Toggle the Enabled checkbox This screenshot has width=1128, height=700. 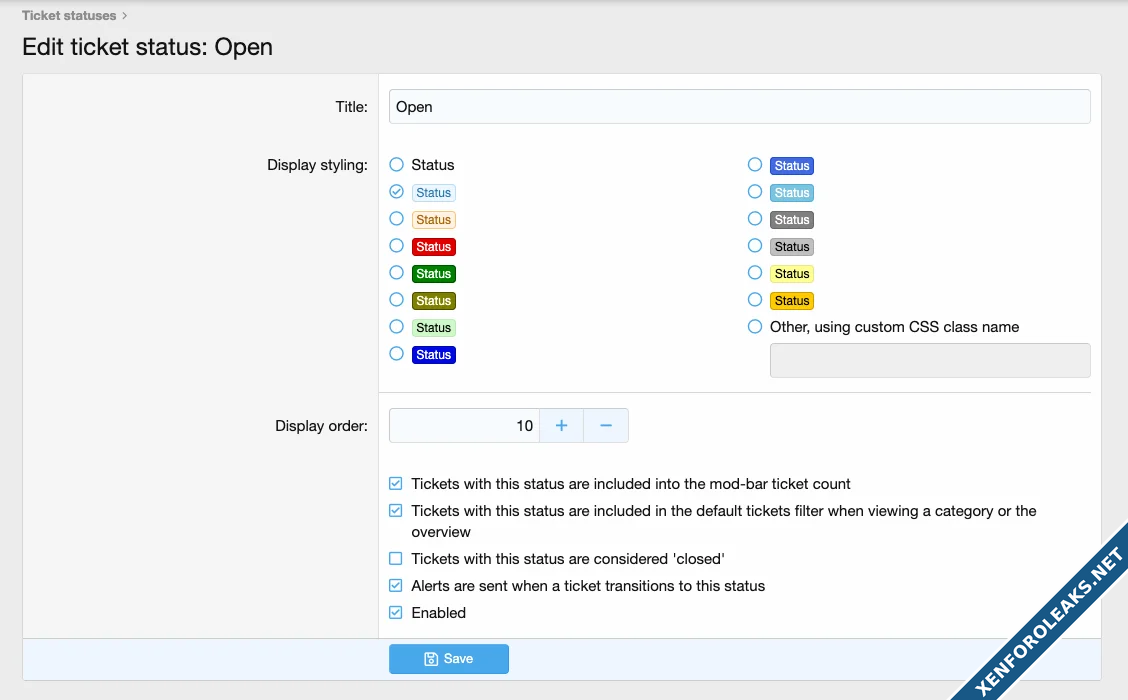coord(396,613)
